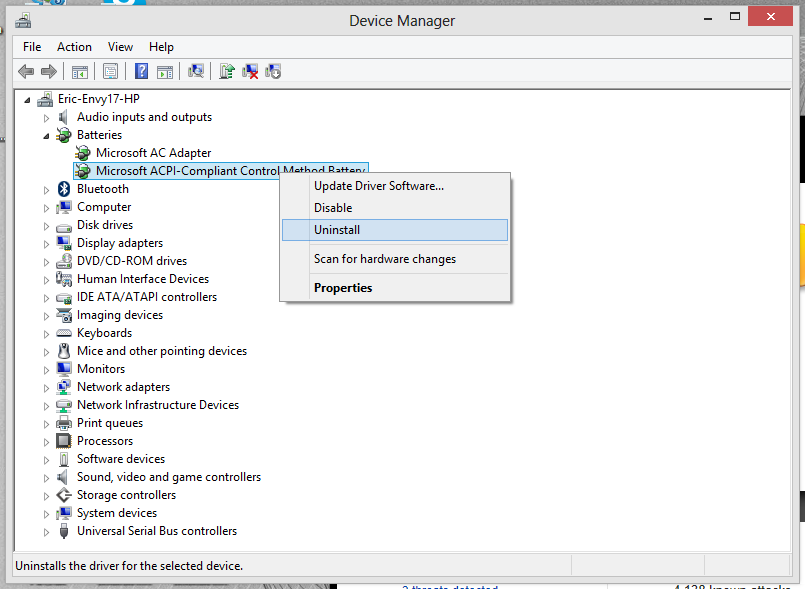Click the Update Driver Software toolbar icon
Viewport: 805px width, 589px height.
click(x=228, y=71)
